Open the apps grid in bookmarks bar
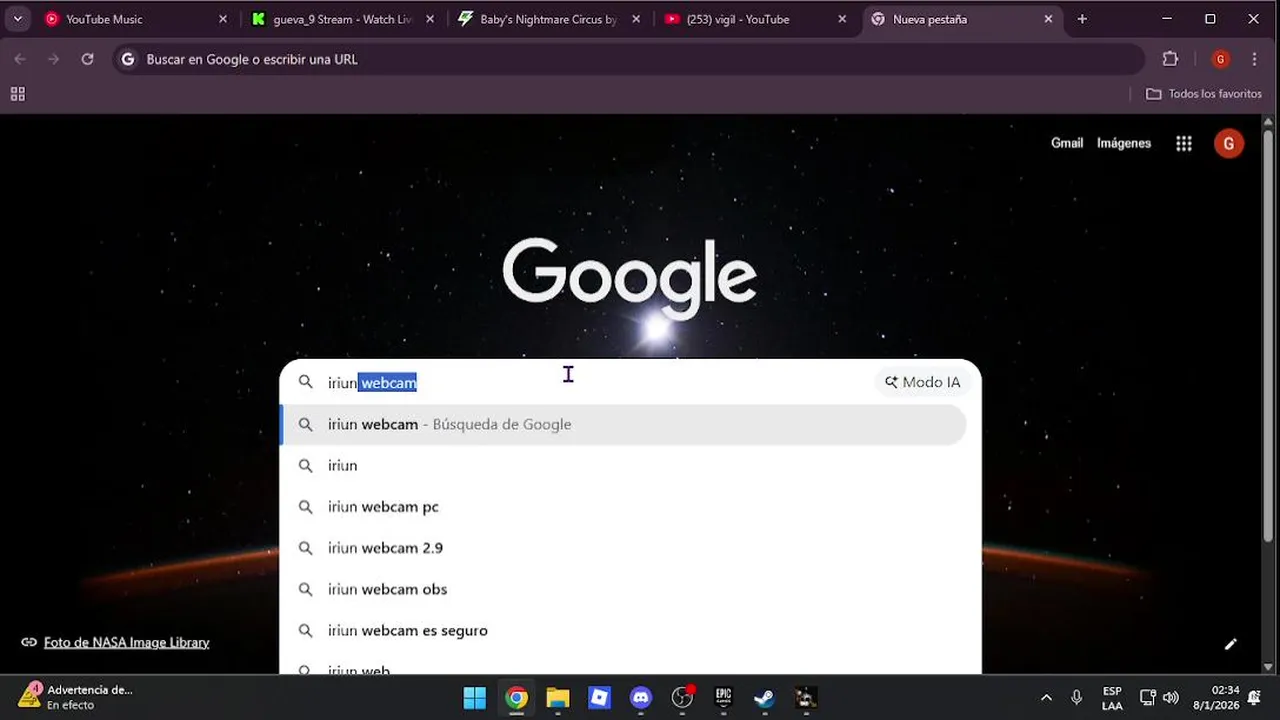 pyautogui.click(x=17, y=94)
